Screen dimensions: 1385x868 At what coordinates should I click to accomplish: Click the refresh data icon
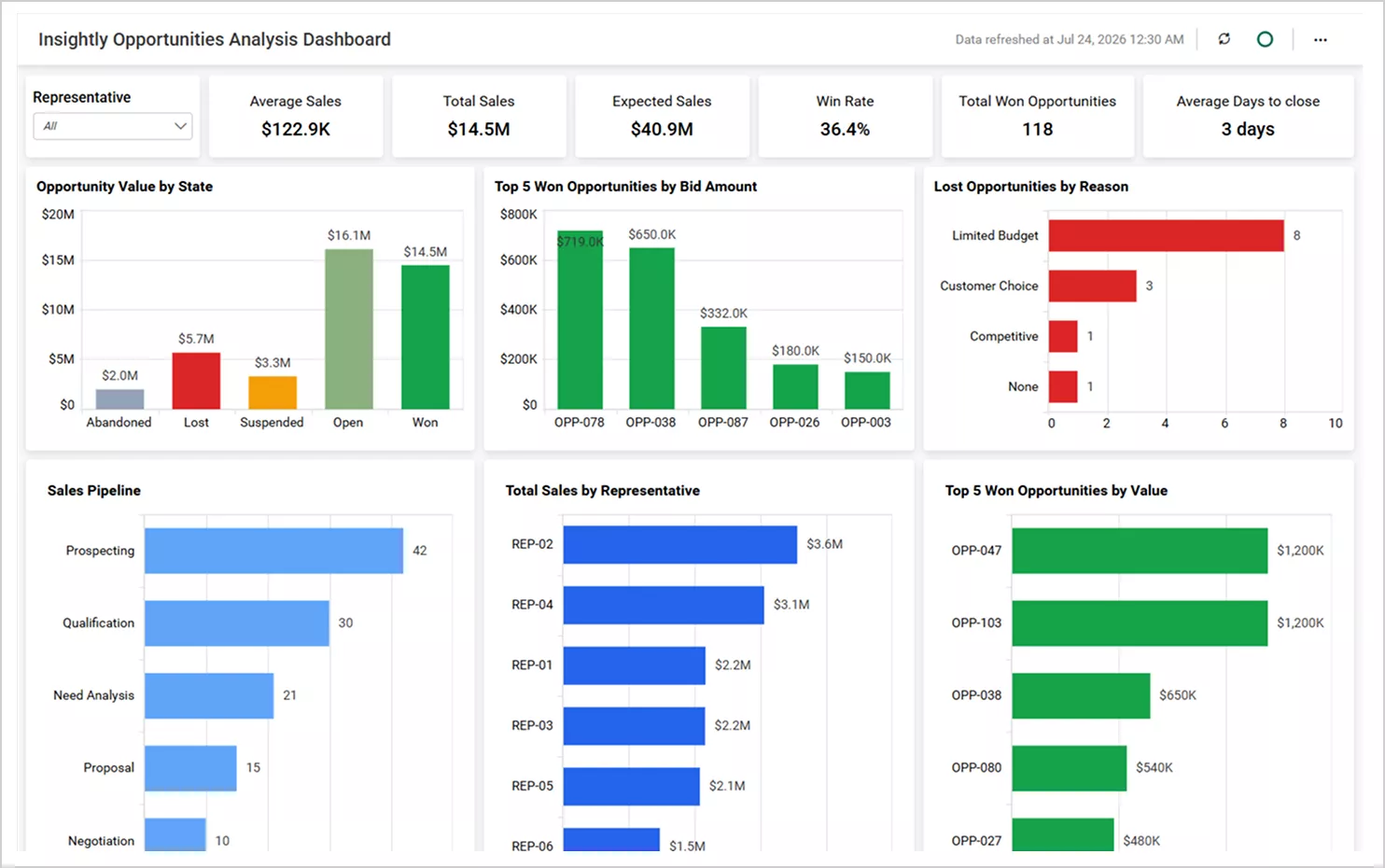pyautogui.click(x=1224, y=39)
